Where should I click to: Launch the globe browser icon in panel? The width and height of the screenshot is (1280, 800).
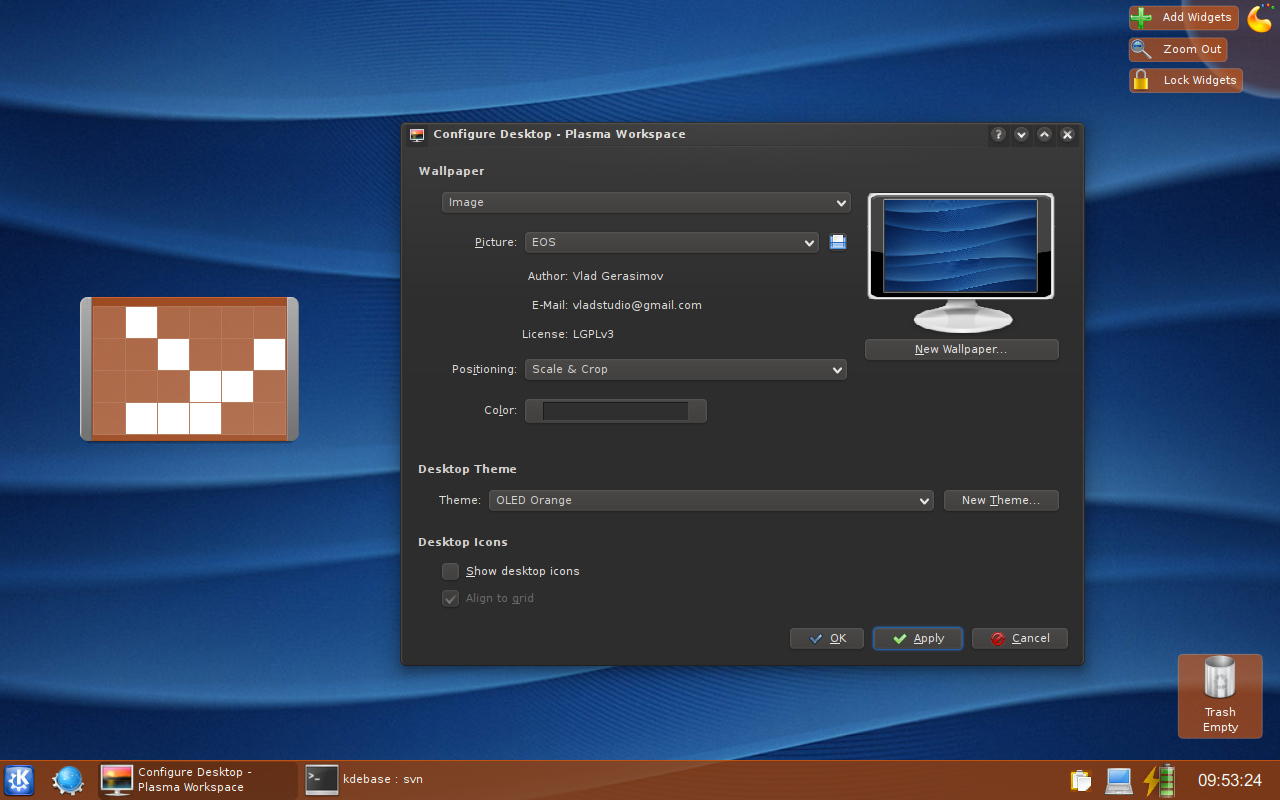[68, 780]
